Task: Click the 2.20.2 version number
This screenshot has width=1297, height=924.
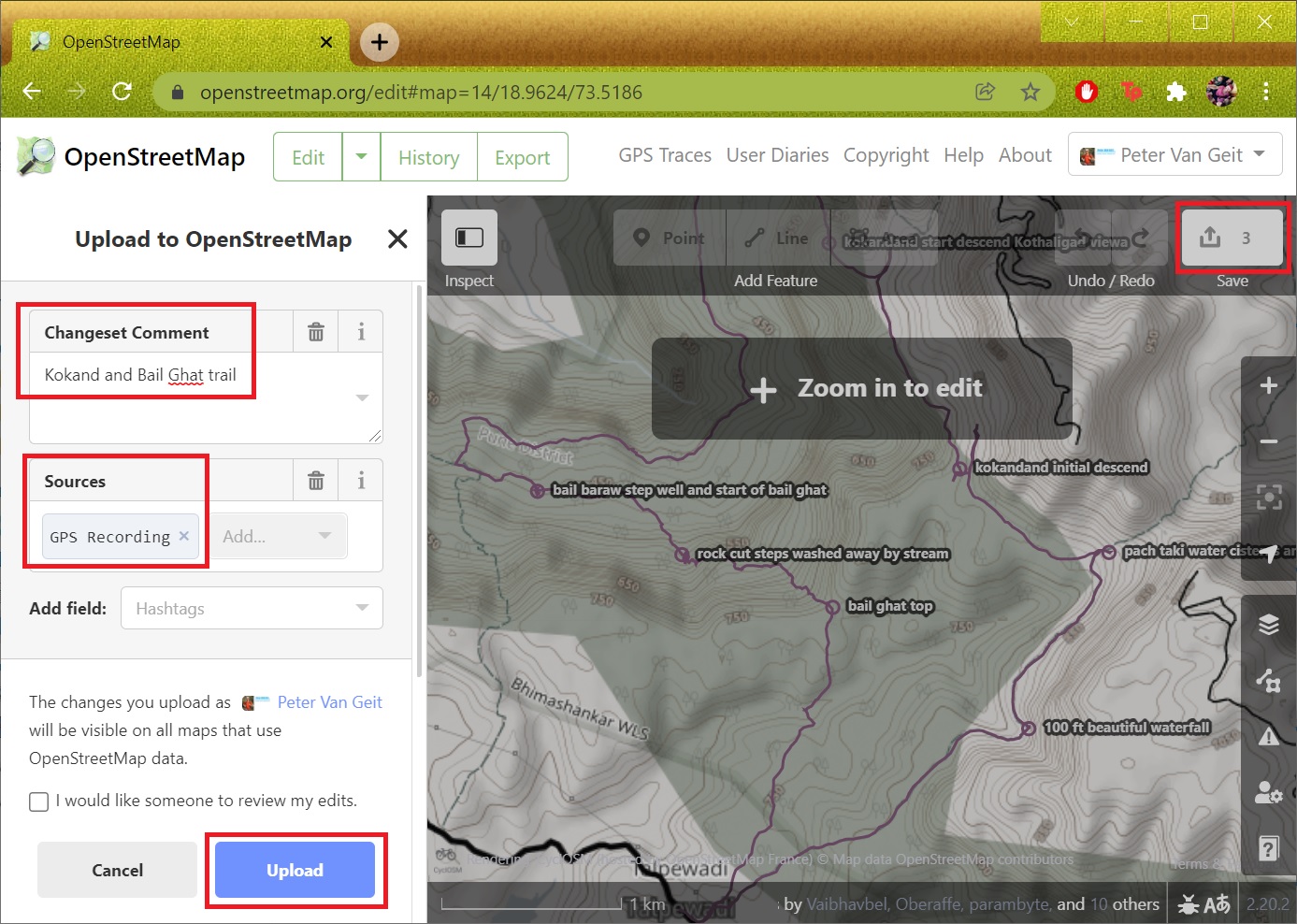Action: pyautogui.click(x=1267, y=904)
